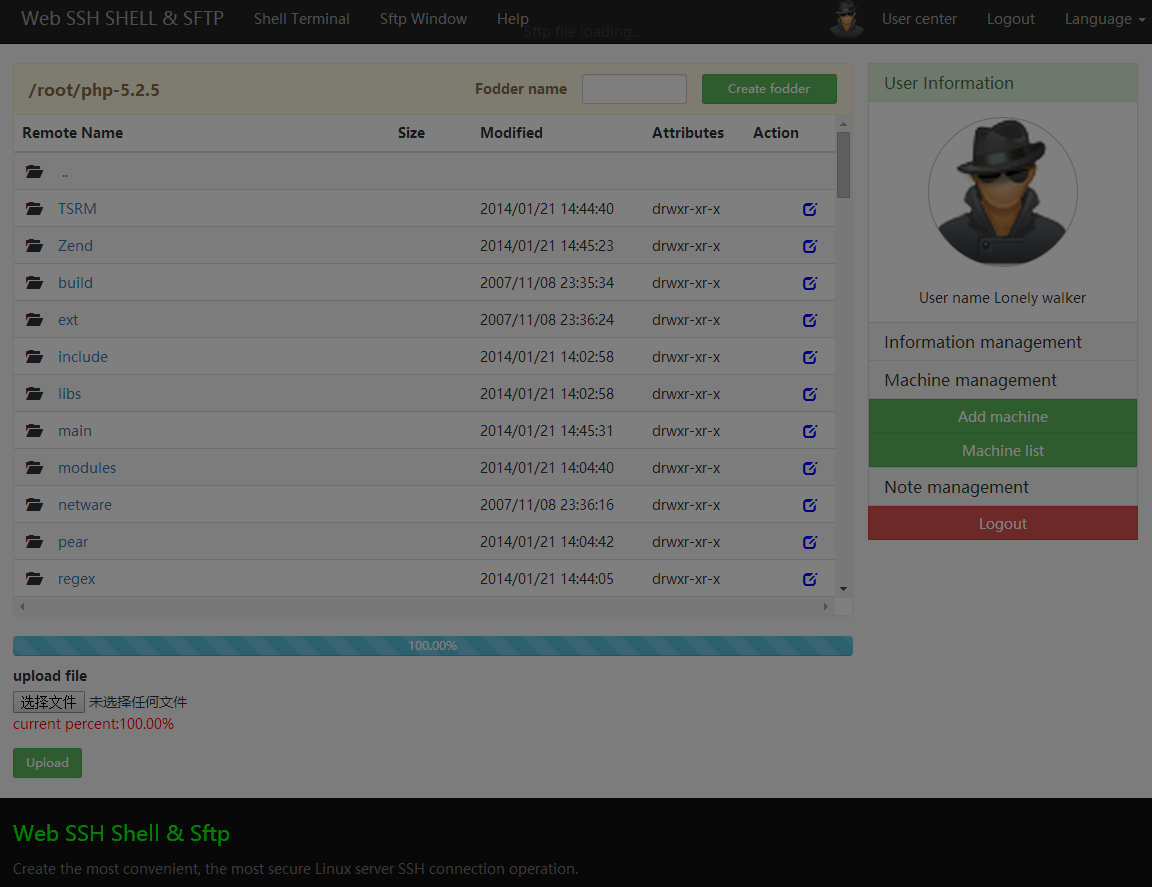Click Create fodder button
Image resolution: width=1152 pixels, height=887 pixels.
768,89
